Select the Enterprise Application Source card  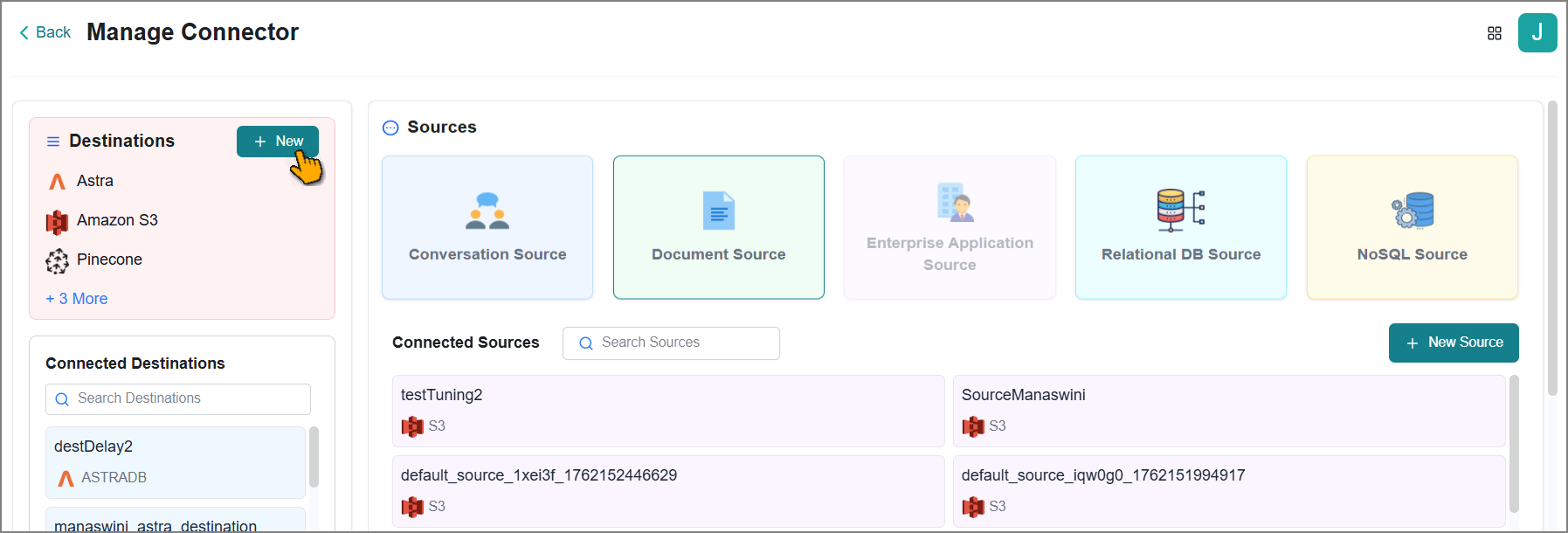click(x=950, y=227)
